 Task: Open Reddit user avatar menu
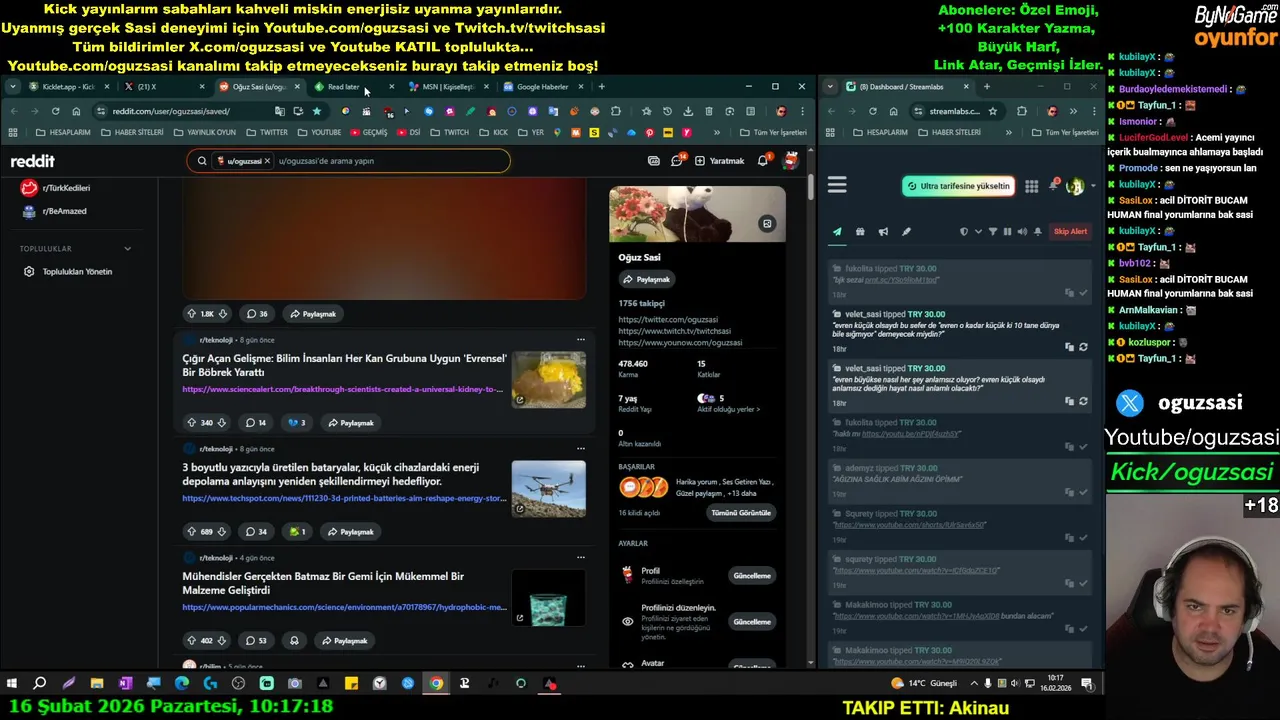click(790, 160)
